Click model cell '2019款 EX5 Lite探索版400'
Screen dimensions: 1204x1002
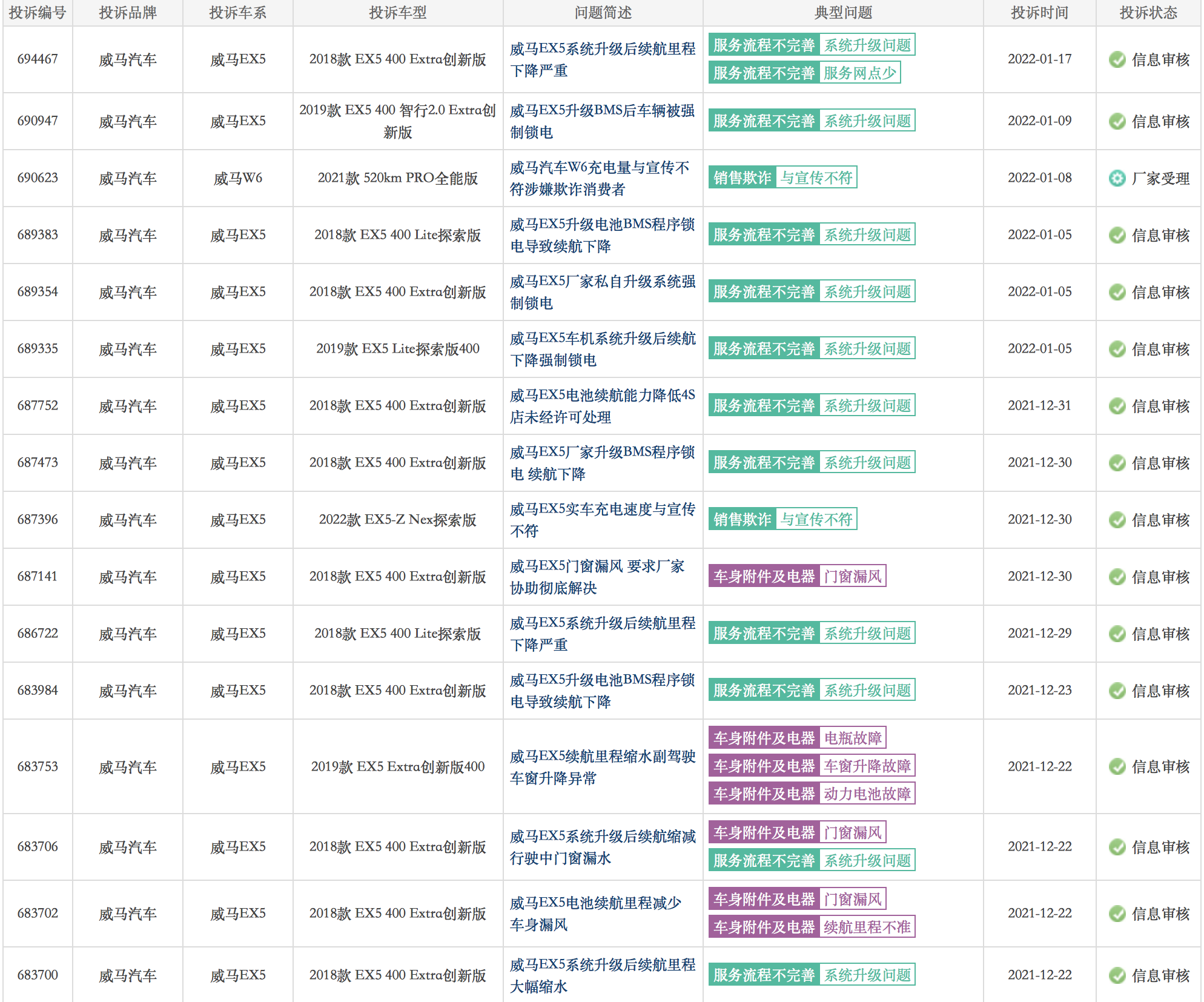point(398,349)
